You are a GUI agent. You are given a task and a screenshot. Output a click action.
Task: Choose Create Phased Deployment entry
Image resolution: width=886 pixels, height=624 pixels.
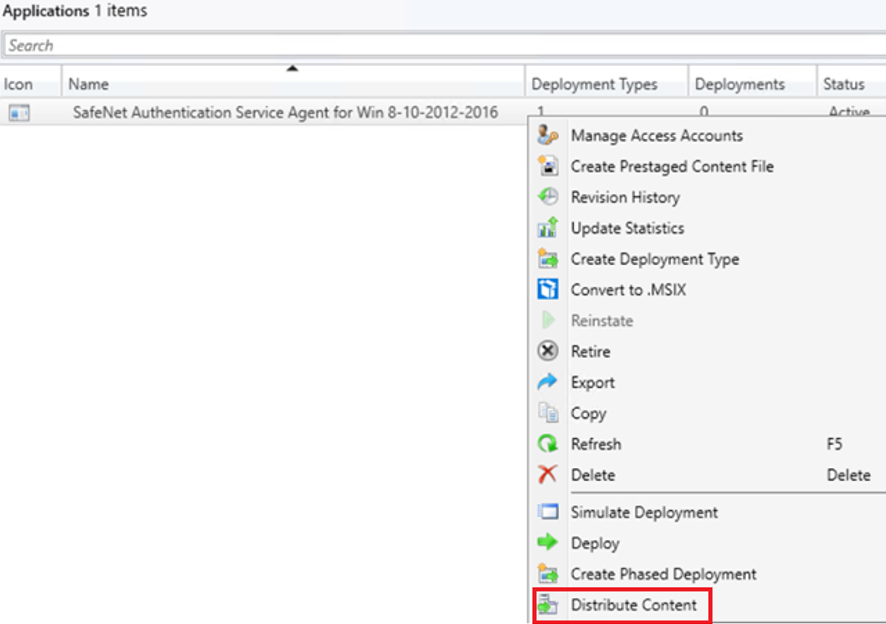pyautogui.click(x=663, y=574)
